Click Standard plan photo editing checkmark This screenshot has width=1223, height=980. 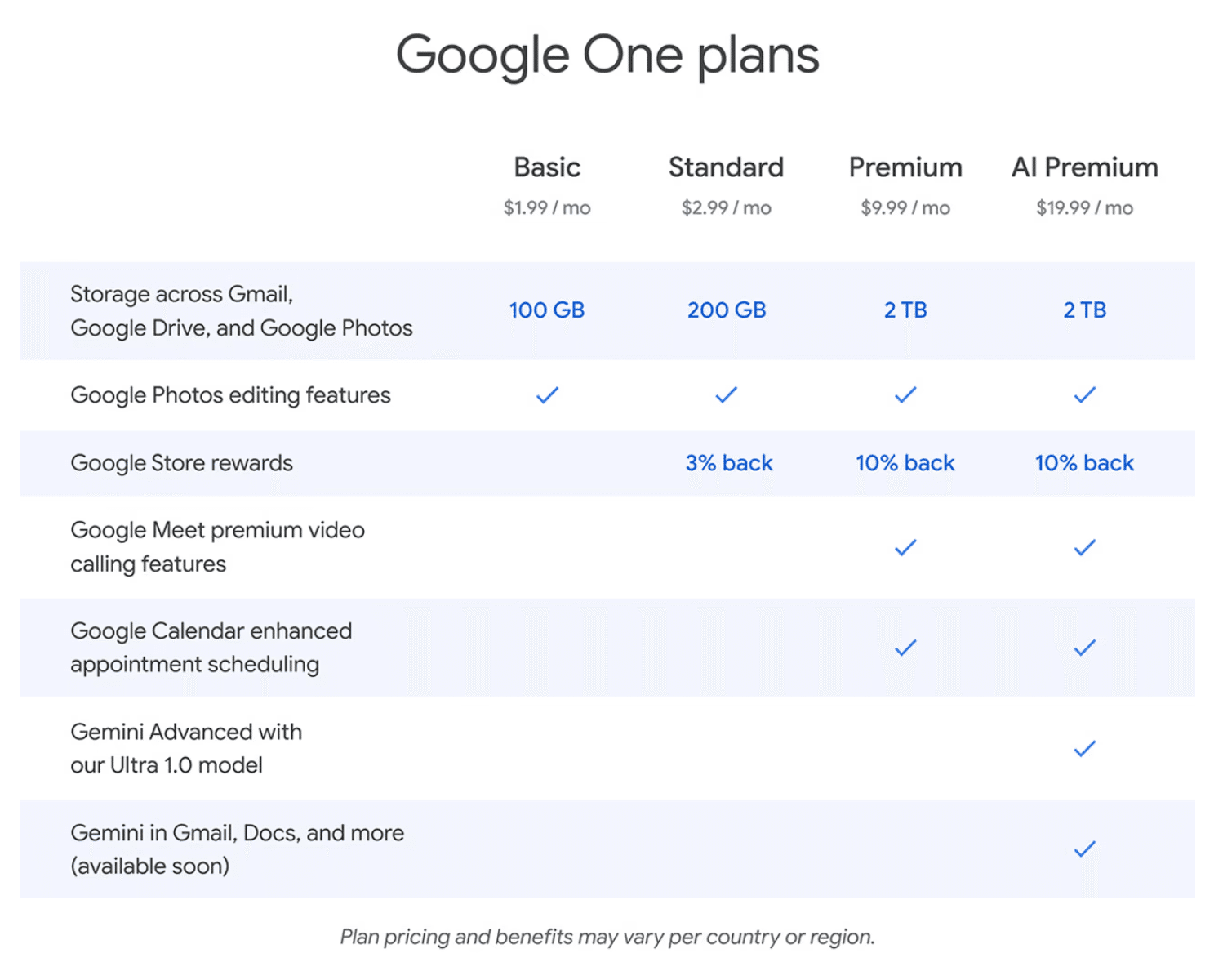[726, 395]
